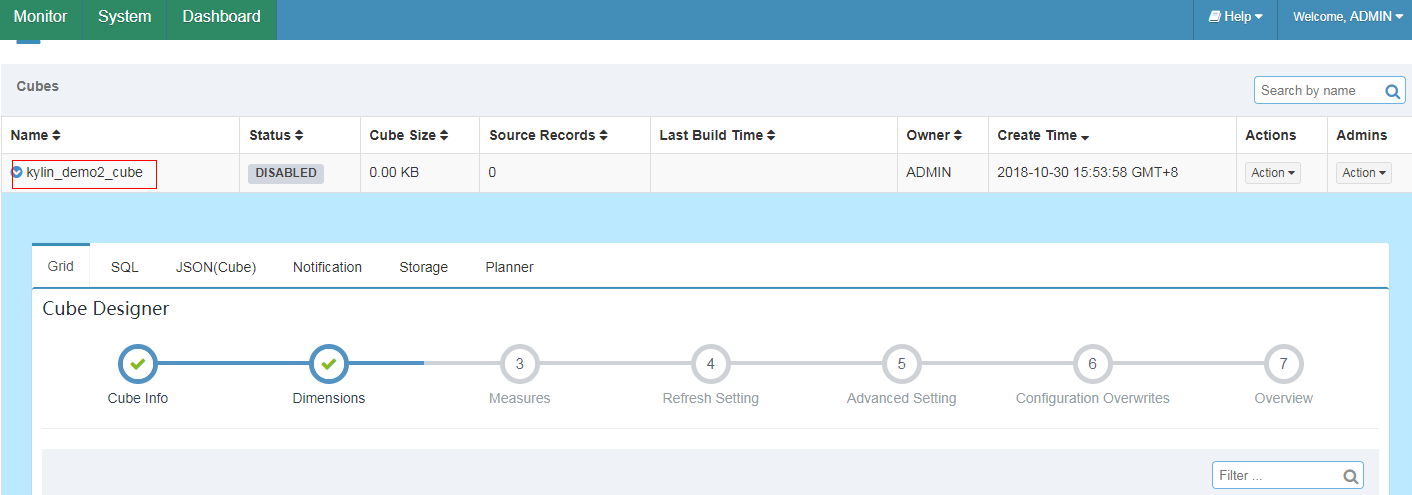Collapse the kylin_demo2_cube row arrow icon
This screenshot has width=1412, height=495.
coord(17,173)
